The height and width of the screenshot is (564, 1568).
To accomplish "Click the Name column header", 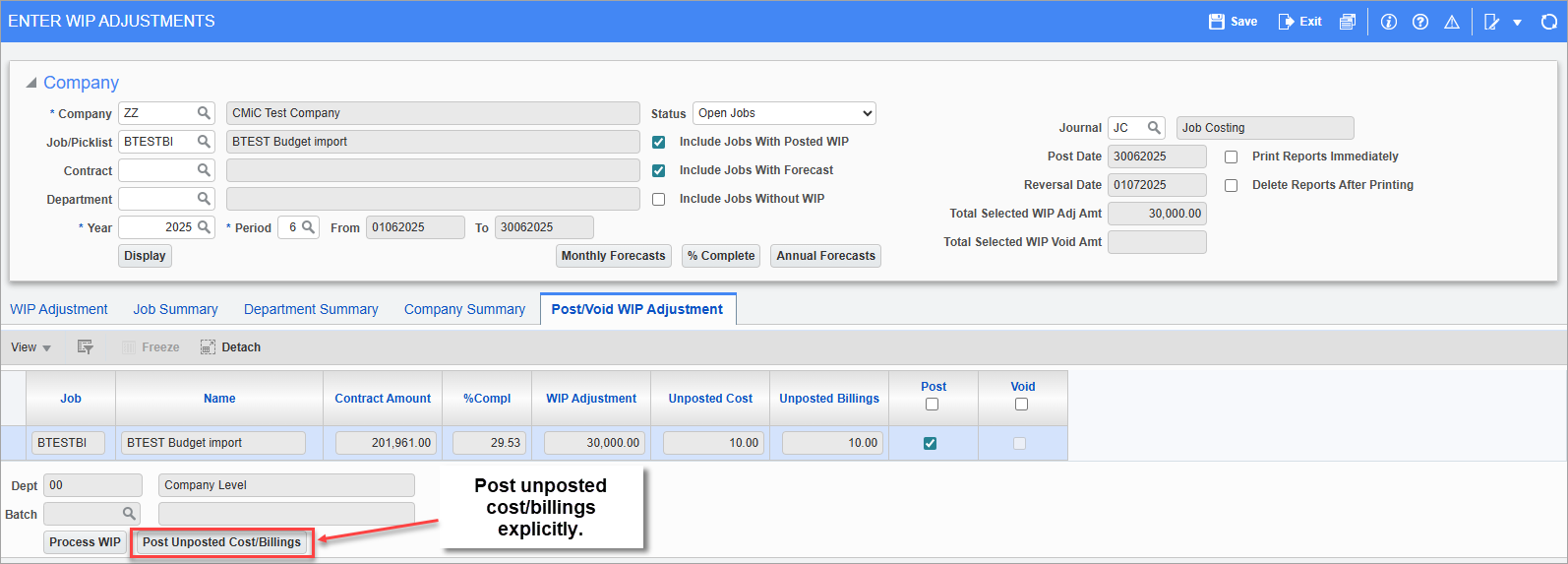I will tap(219, 399).
